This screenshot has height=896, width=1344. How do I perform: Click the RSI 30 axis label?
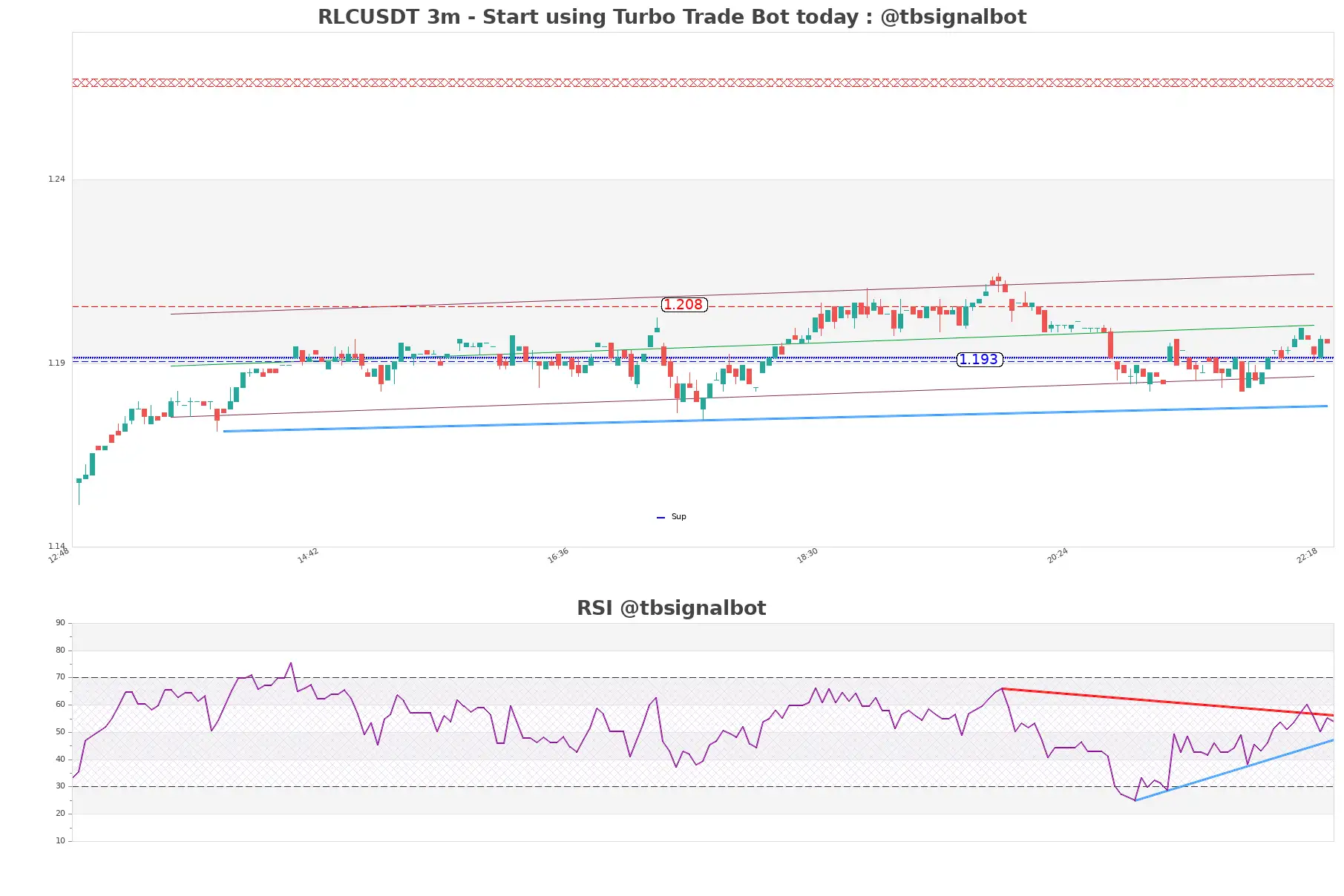(x=60, y=786)
